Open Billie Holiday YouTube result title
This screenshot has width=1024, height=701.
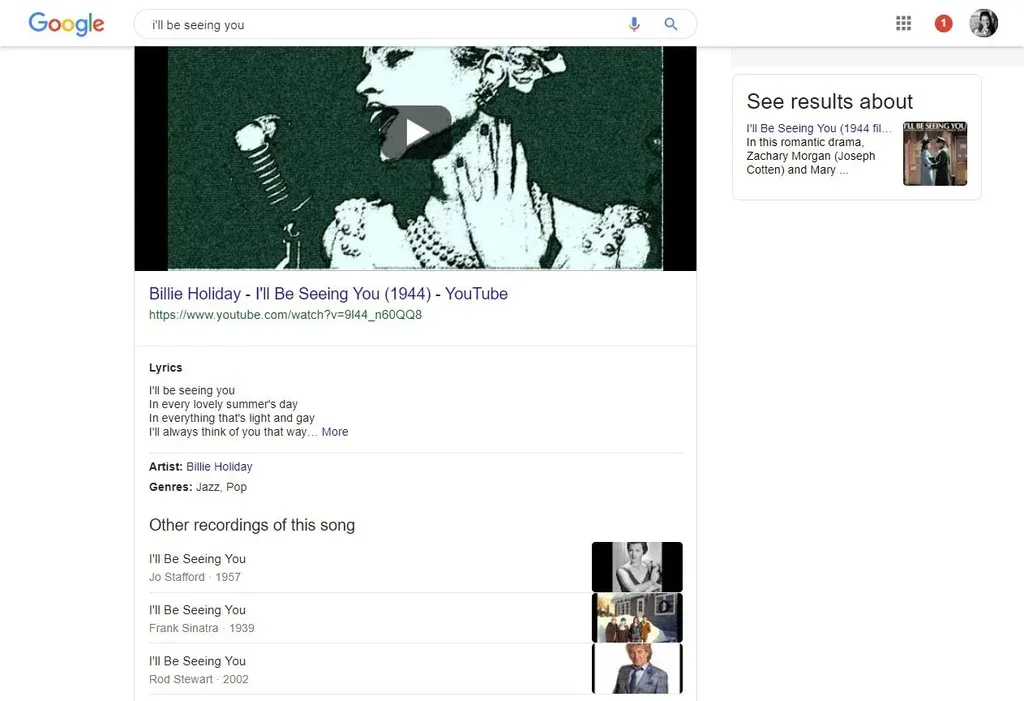[x=328, y=294]
